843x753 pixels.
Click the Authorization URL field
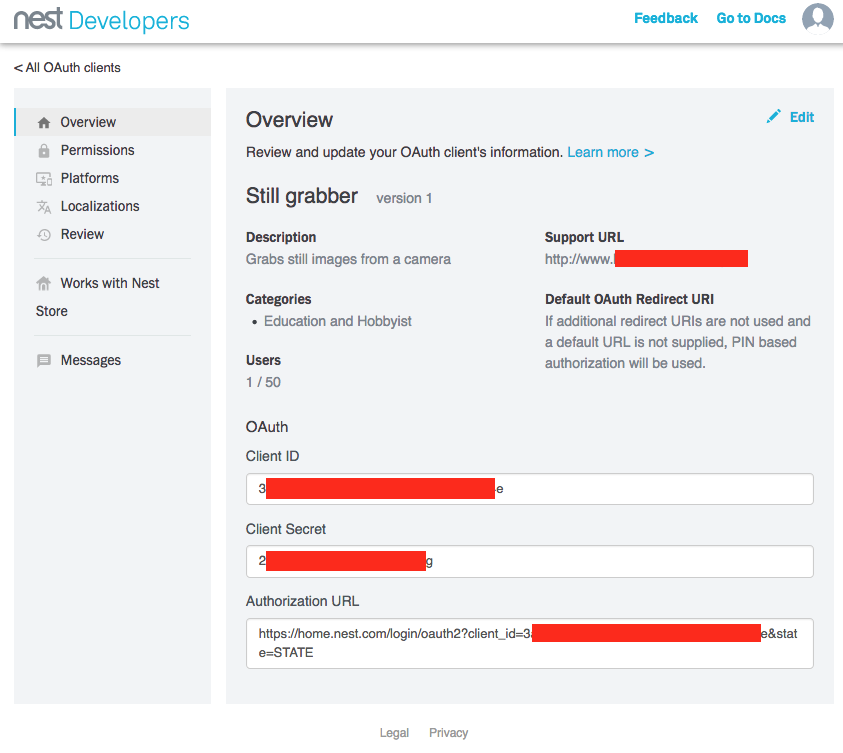(x=530, y=643)
